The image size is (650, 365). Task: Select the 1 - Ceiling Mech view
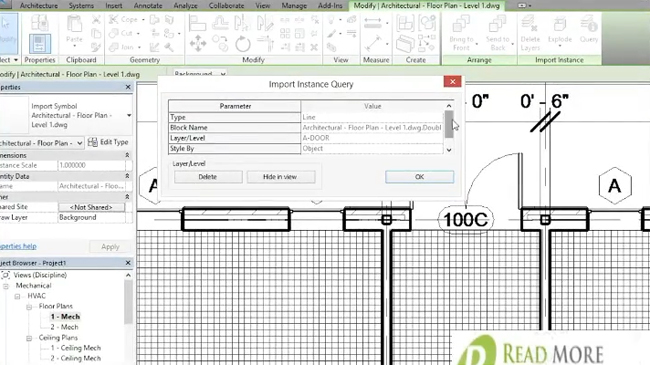pos(75,348)
